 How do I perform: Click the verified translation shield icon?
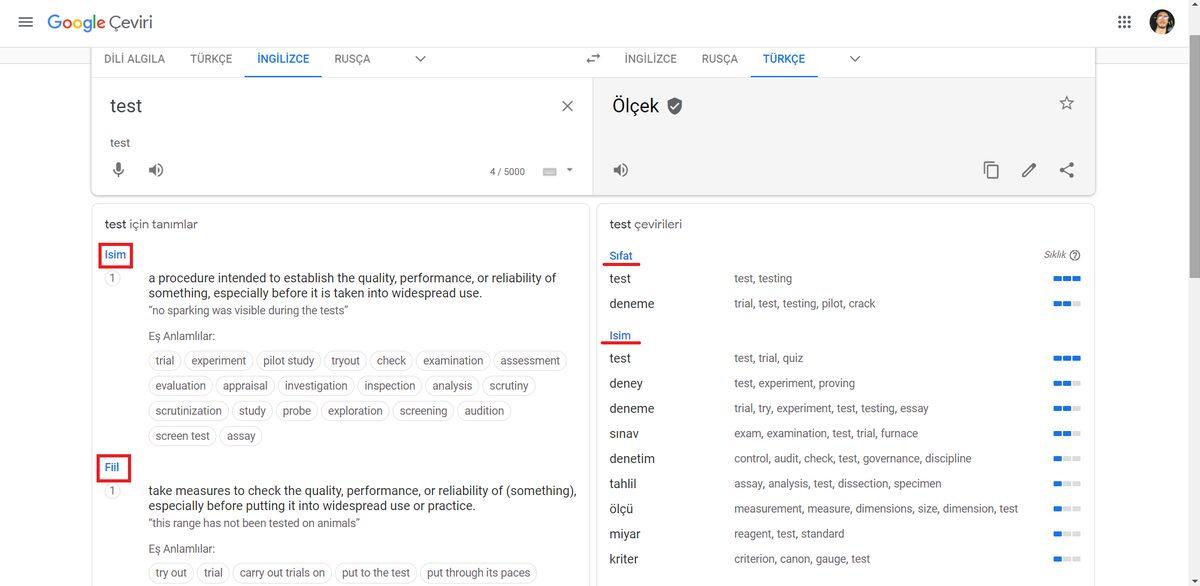[x=676, y=104]
